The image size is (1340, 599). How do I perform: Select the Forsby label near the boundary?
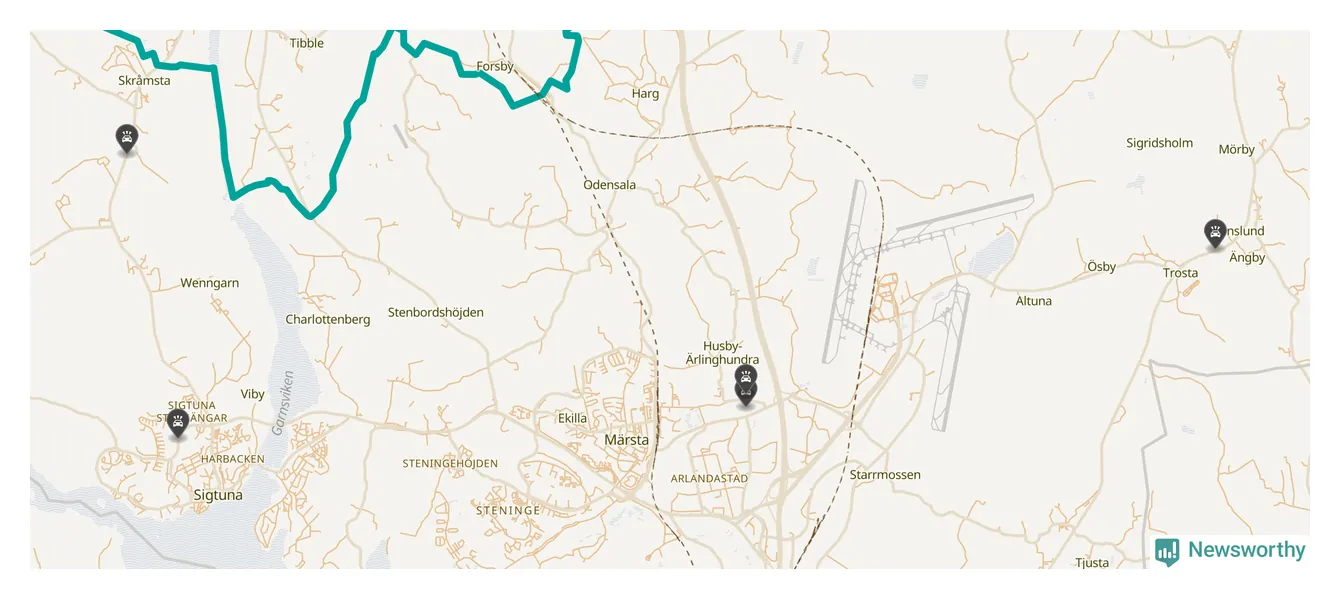495,67
